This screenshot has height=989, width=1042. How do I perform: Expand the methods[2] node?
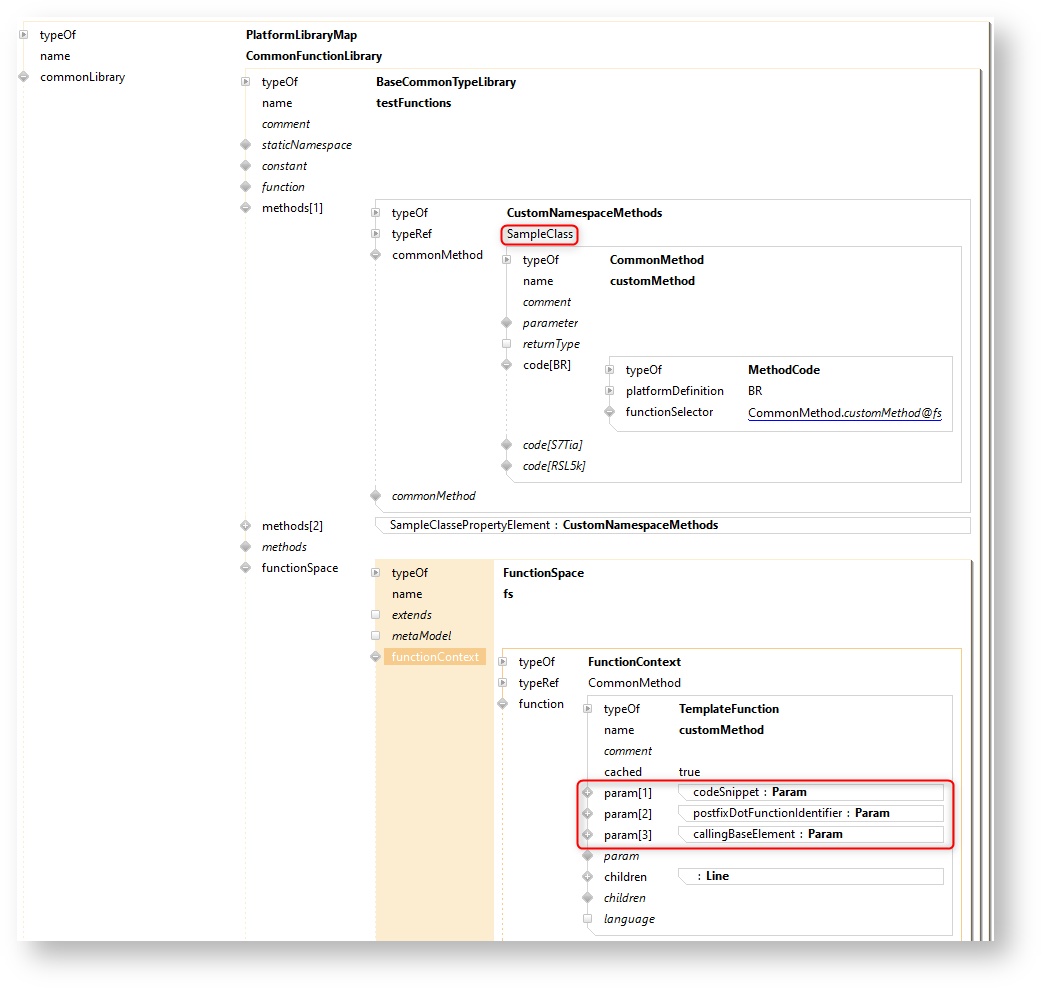coord(245,525)
